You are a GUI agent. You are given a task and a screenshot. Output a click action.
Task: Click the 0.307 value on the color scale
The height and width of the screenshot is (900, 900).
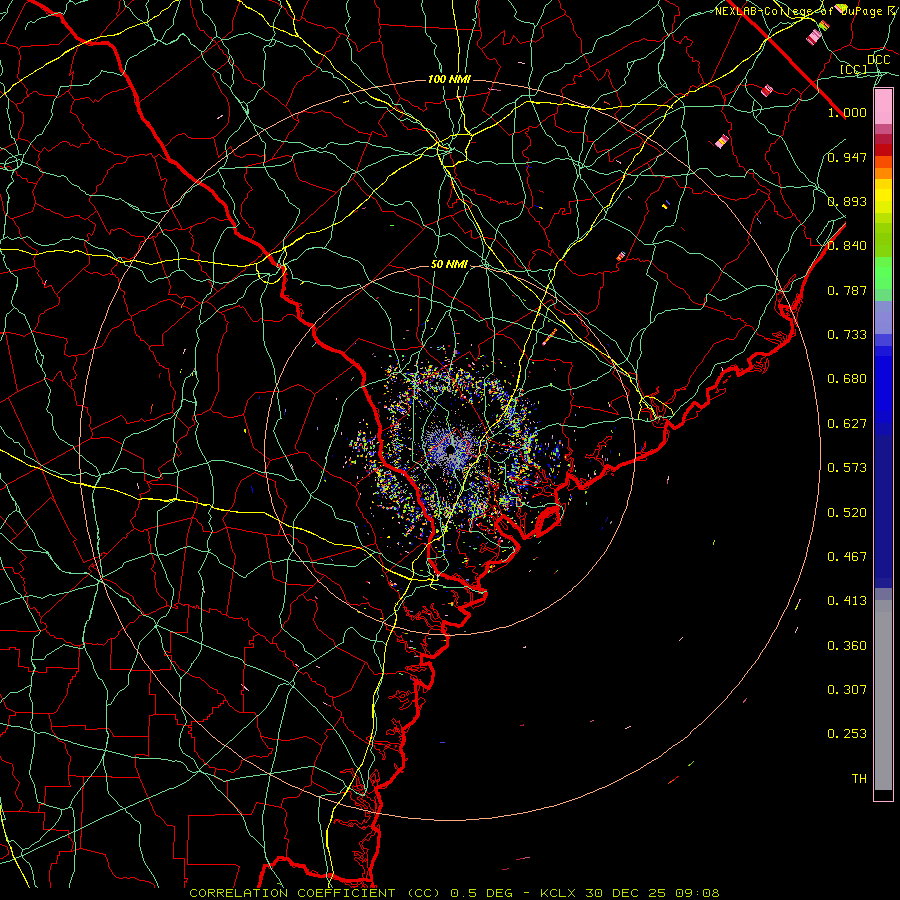coord(847,690)
